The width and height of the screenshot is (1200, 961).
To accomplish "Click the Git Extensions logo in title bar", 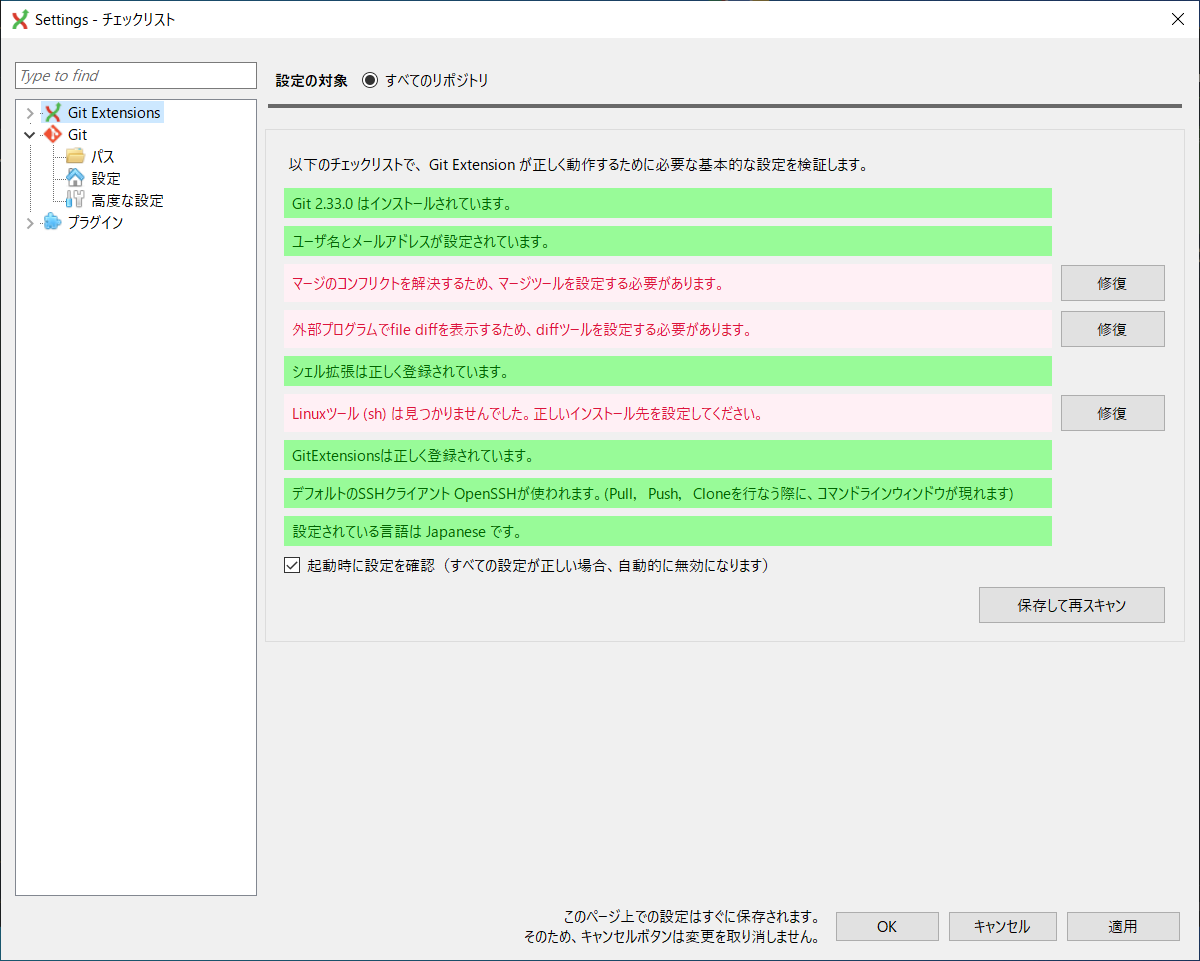I will 19,20.
